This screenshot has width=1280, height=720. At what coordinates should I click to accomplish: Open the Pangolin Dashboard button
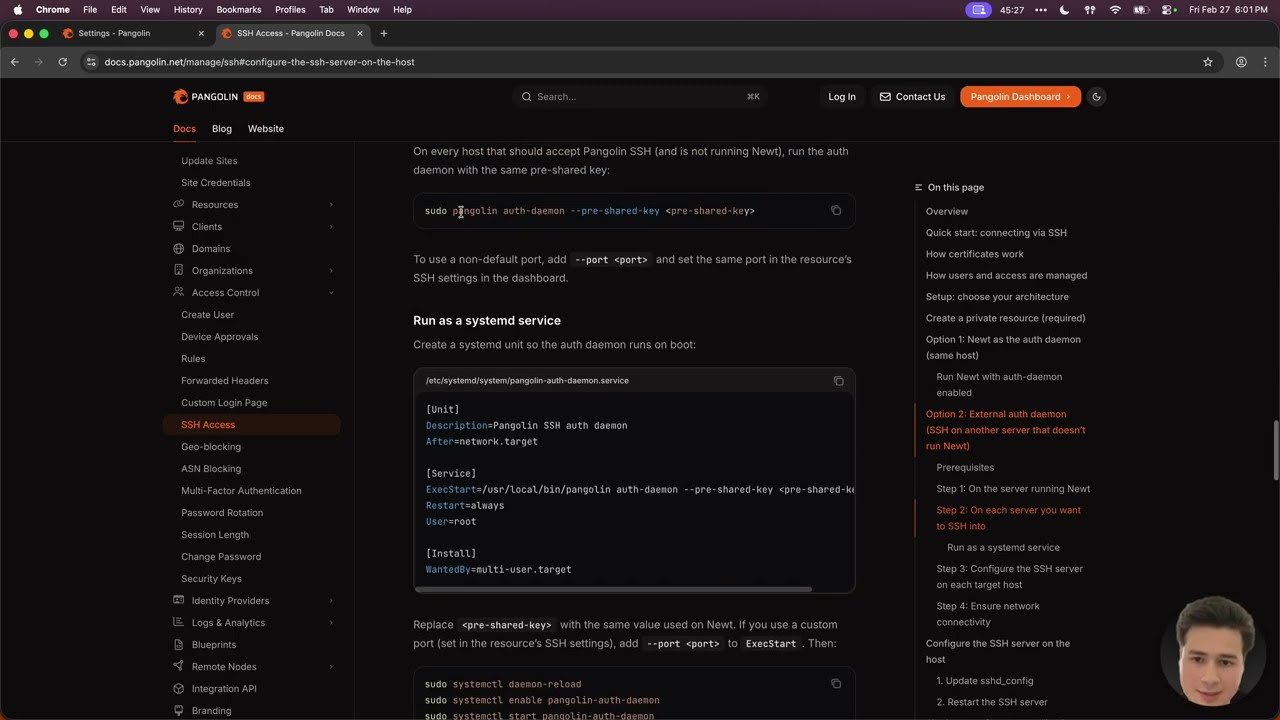(x=1020, y=97)
